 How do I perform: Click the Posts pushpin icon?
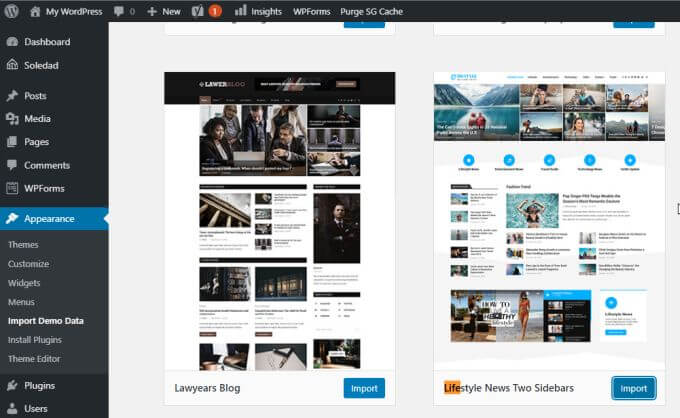pos(12,95)
